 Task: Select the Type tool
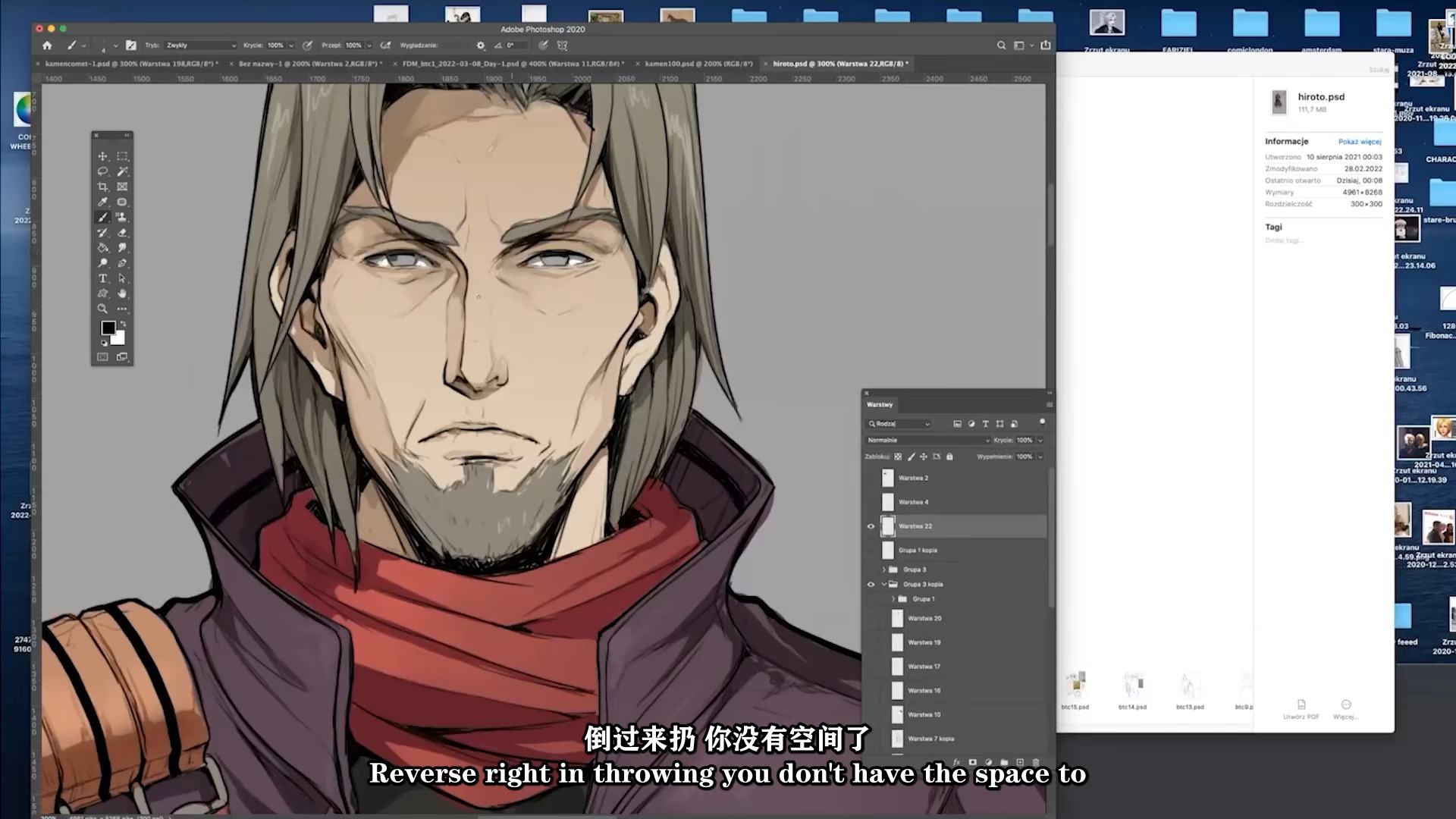point(102,278)
